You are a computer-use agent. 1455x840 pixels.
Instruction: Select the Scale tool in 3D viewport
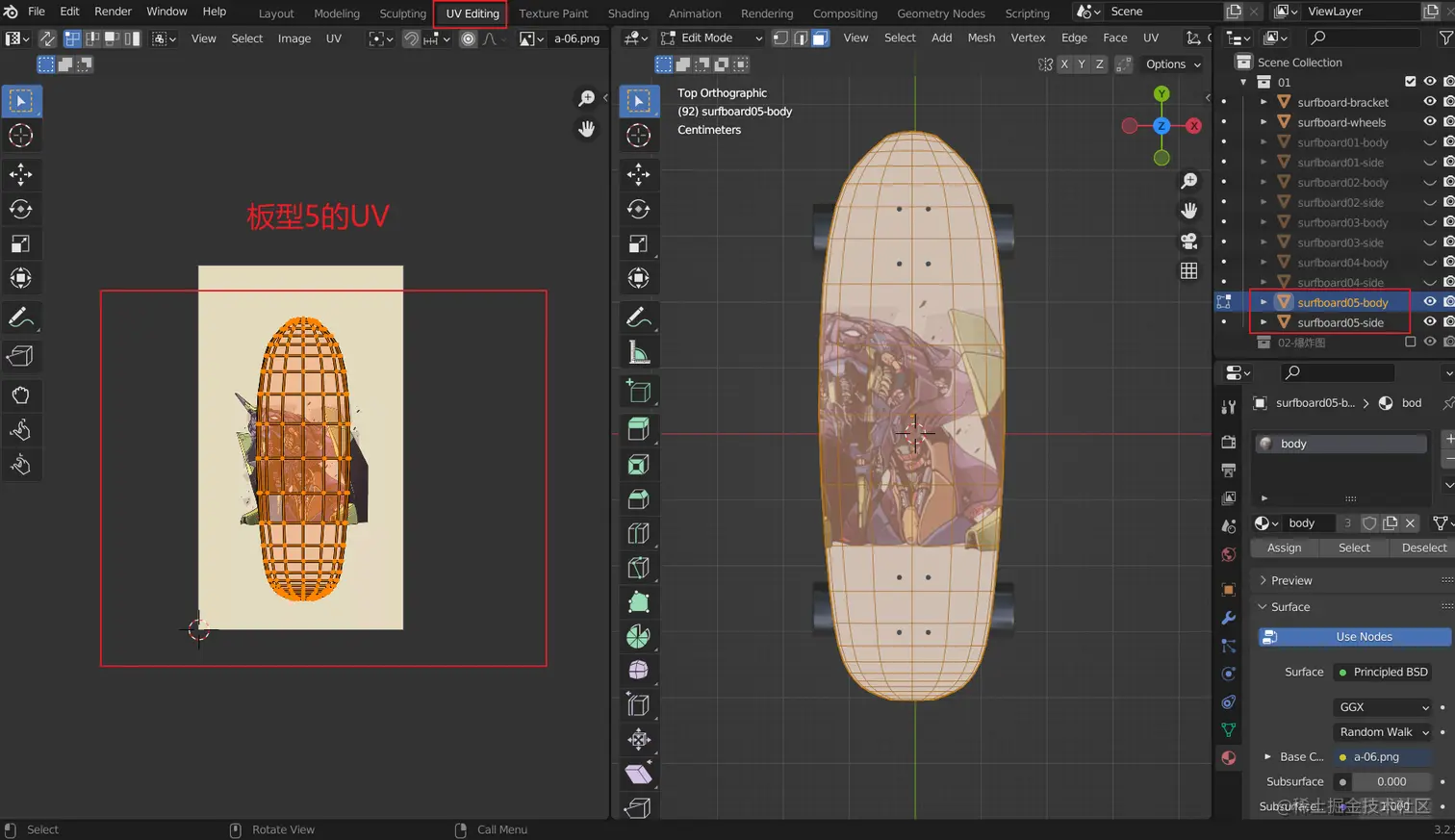click(x=638, y=243)
